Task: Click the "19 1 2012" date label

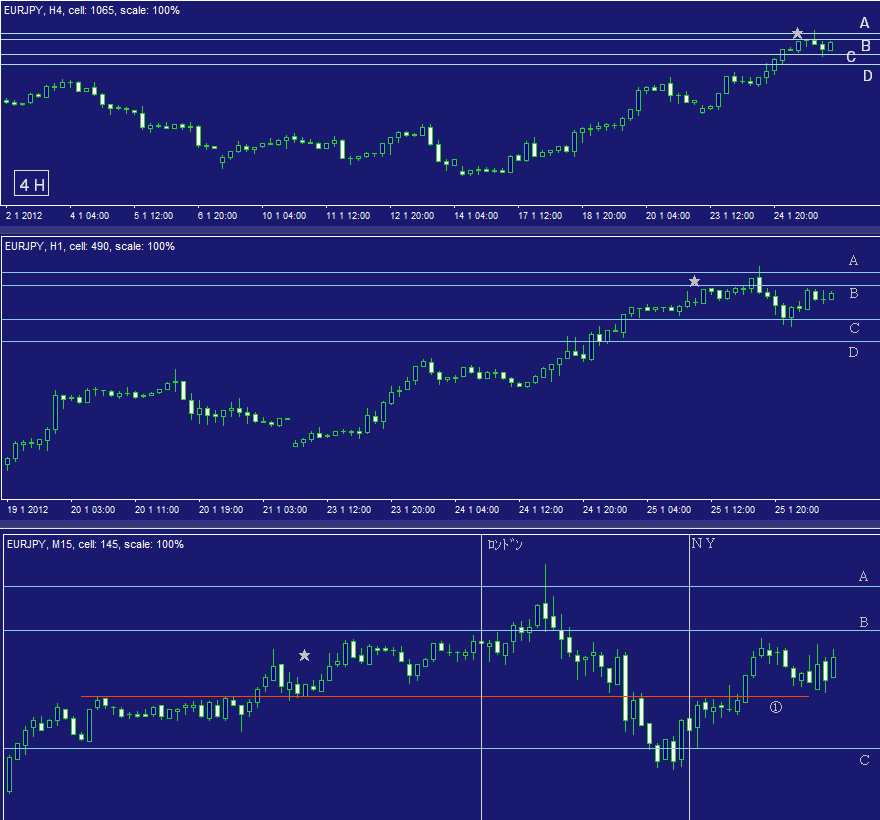Action: (x=28, y=510)
